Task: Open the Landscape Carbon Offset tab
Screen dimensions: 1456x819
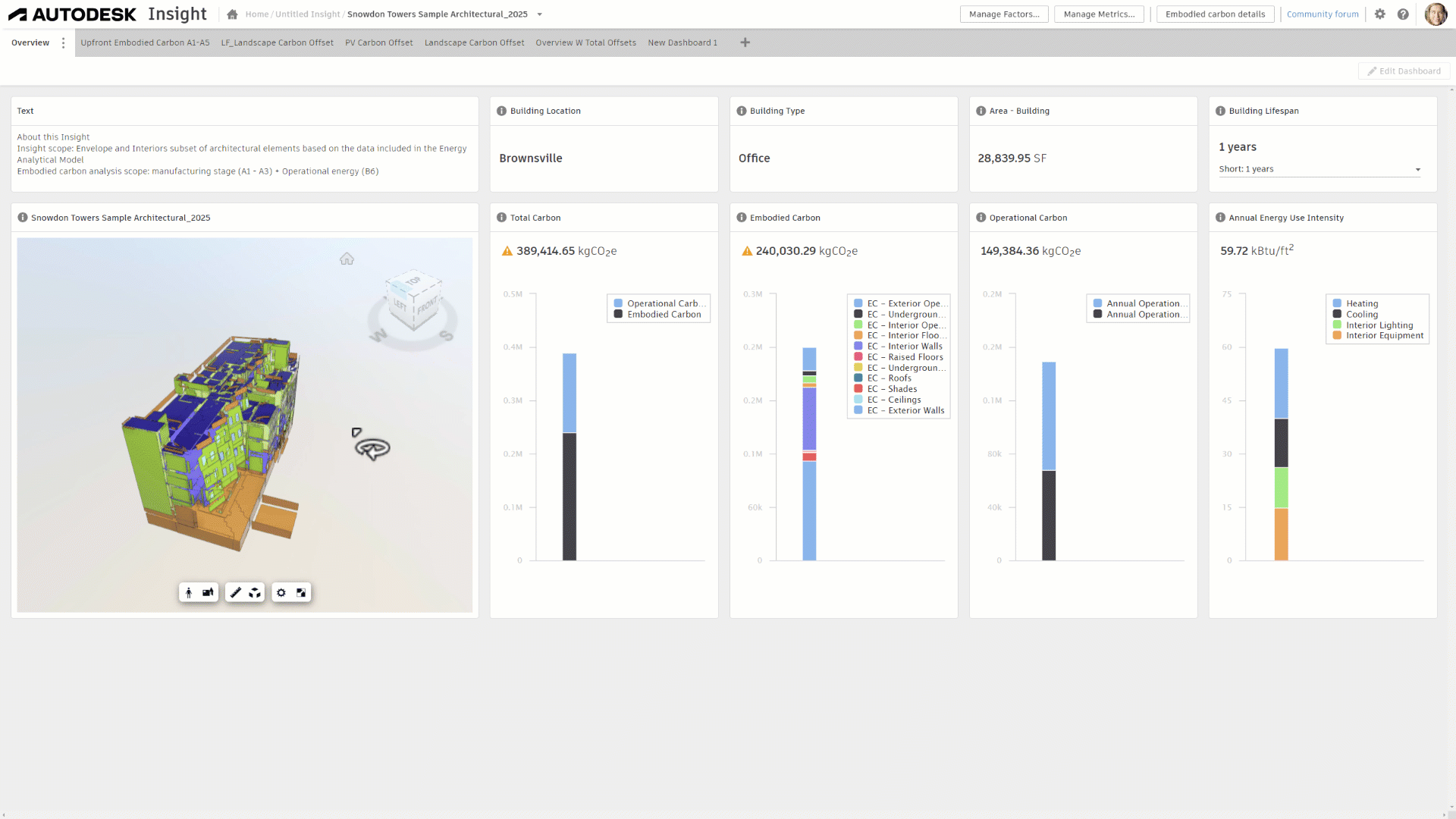Action: pyautogui.click(x=474, y=43)
